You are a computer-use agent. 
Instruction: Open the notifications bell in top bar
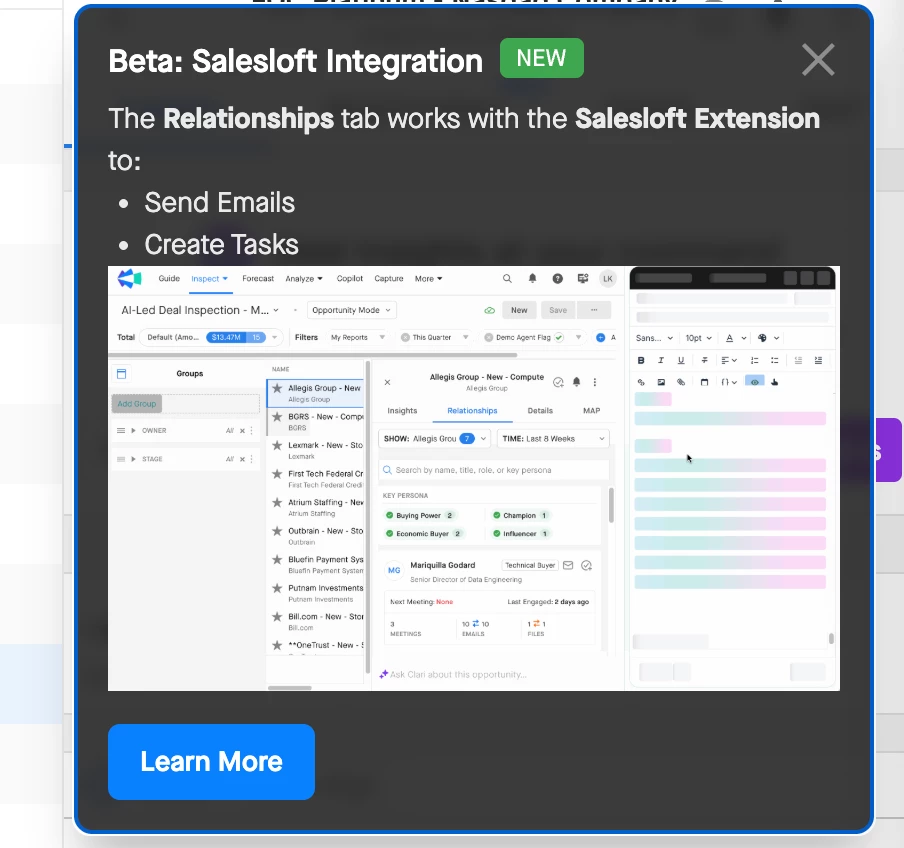coord(533,278)
